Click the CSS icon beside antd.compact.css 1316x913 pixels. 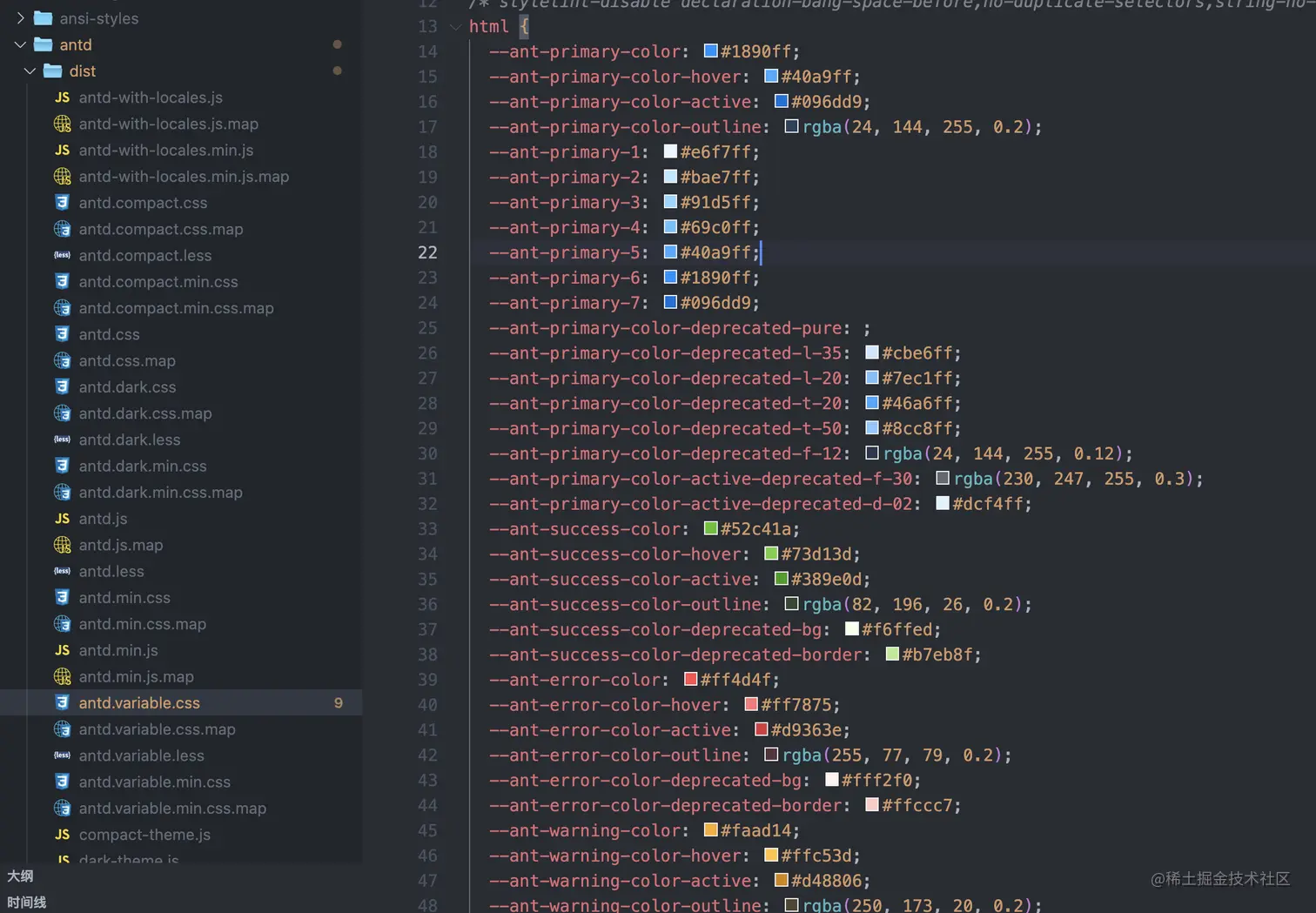62,203
